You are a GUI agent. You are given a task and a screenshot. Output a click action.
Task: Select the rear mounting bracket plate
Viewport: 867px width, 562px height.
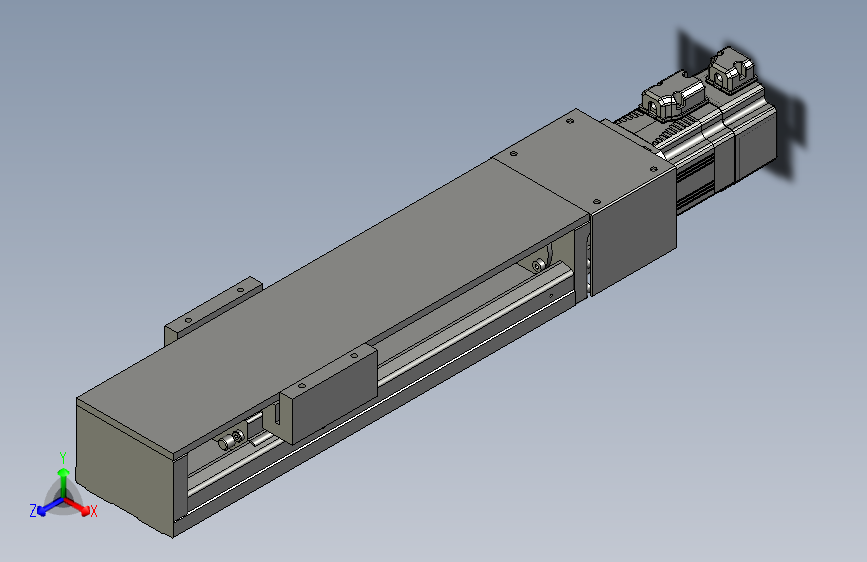coord(213,310)
